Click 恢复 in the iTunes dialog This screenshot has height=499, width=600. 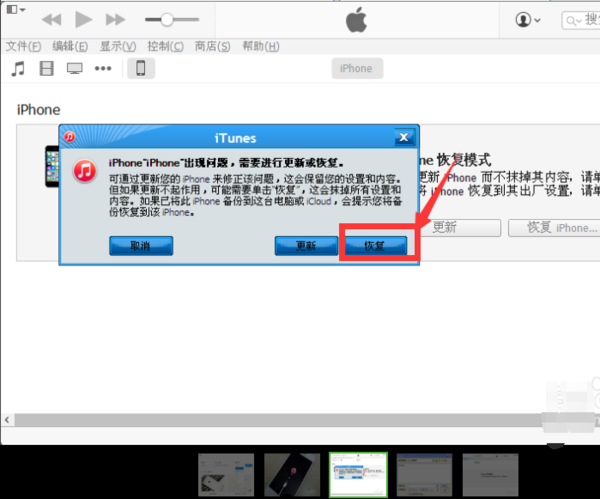tap(375, 246)
